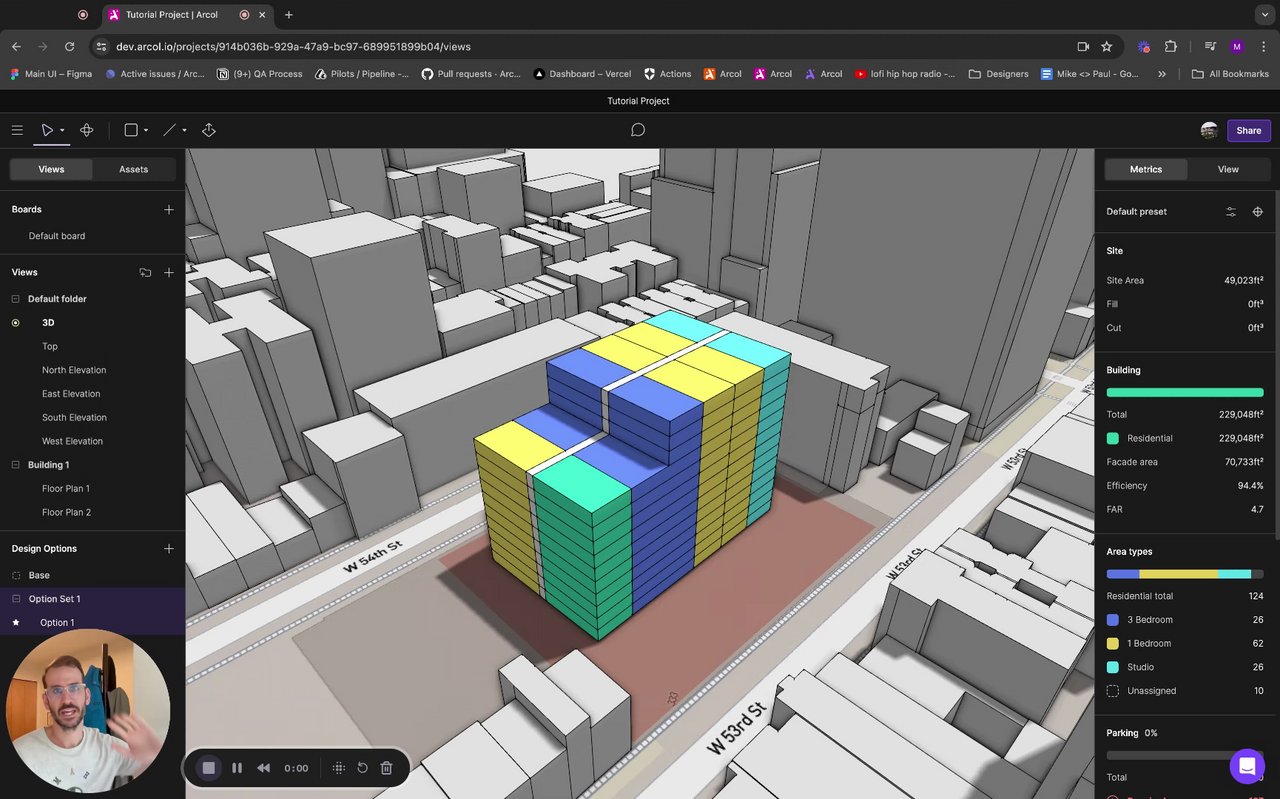Select the orbit navigation tool

click(x=87, y=130)
